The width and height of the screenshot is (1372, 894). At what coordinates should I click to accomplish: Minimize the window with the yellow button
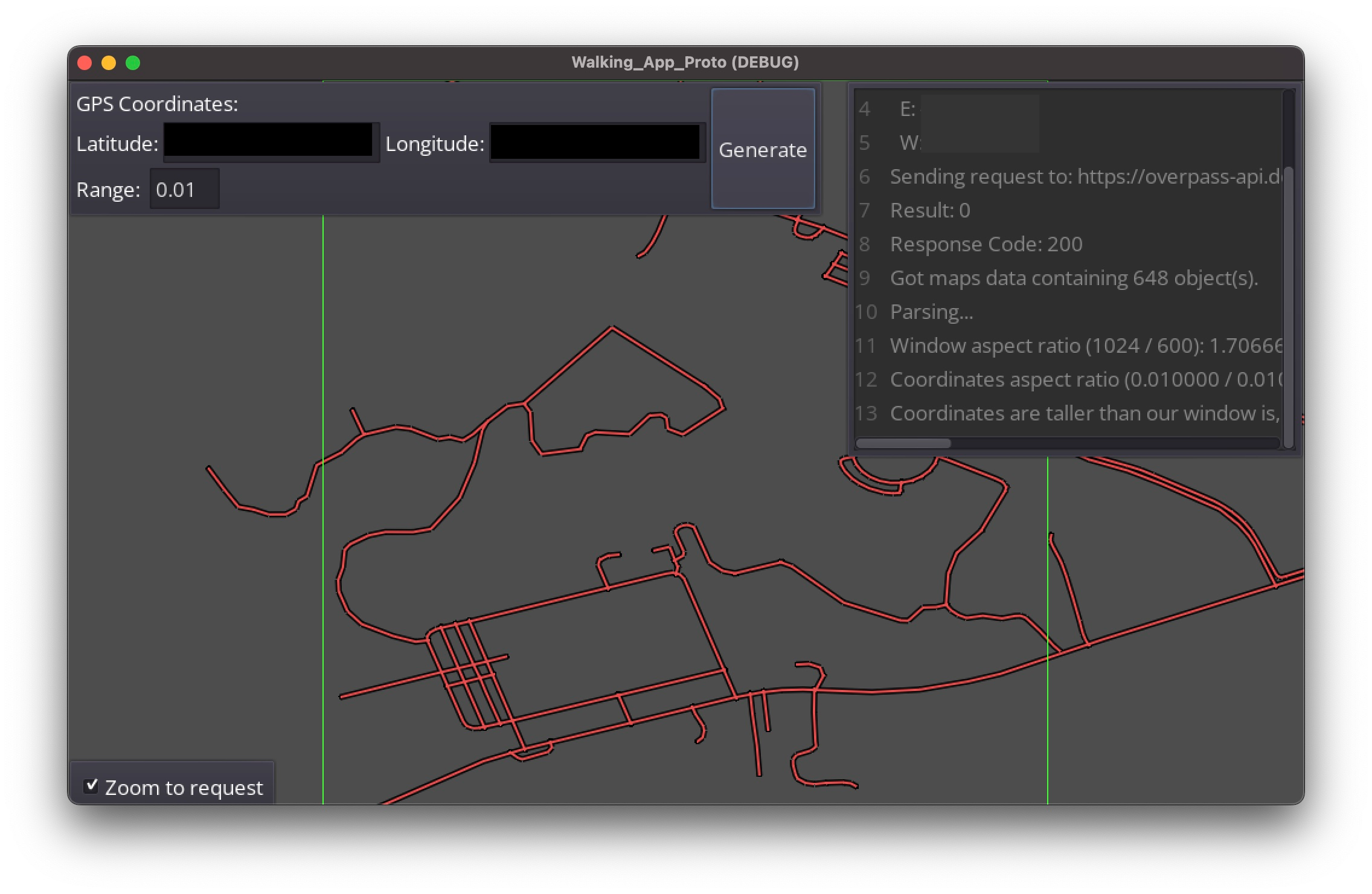pos(109,63)
